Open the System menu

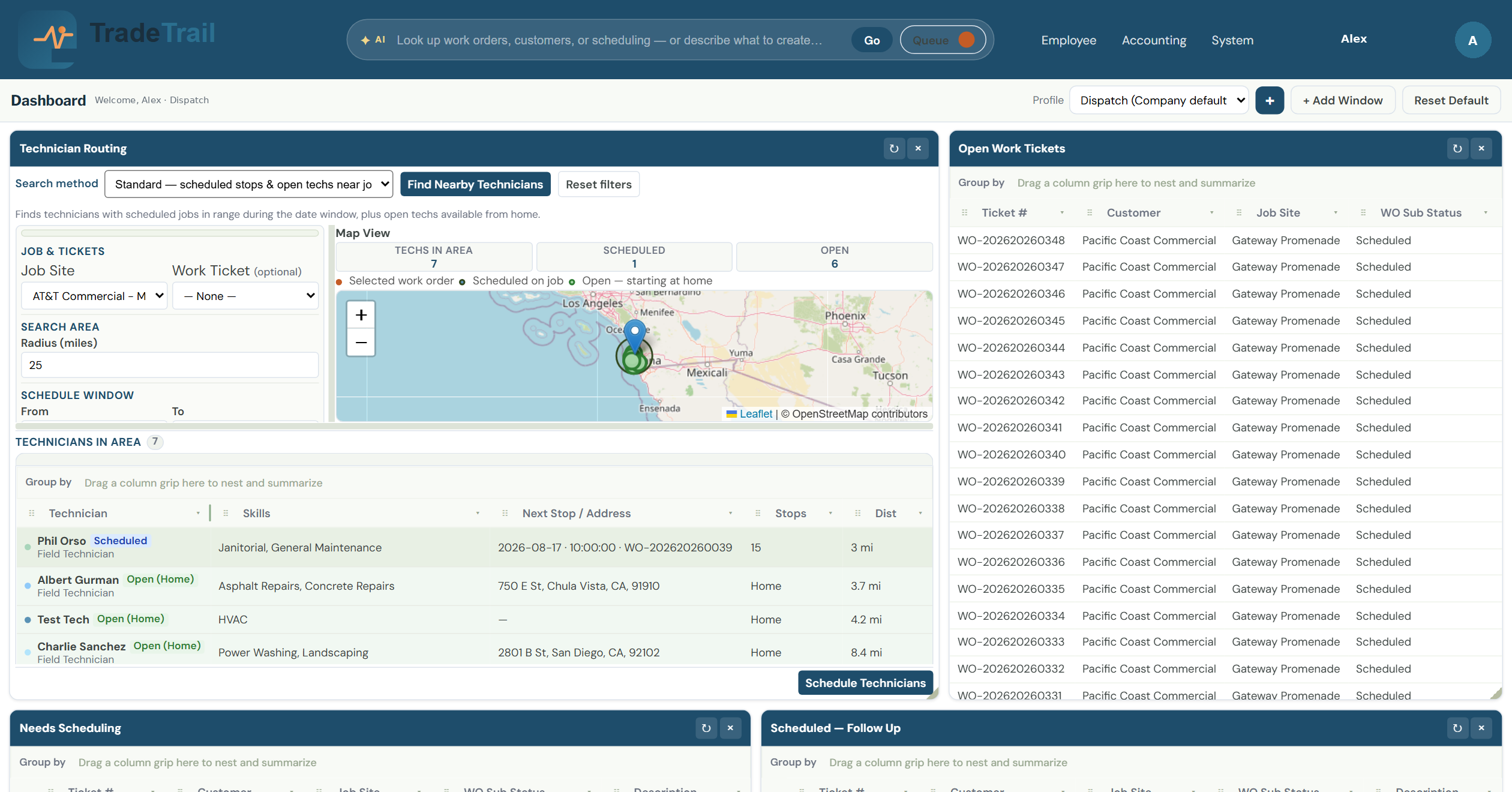(1232, 40)
